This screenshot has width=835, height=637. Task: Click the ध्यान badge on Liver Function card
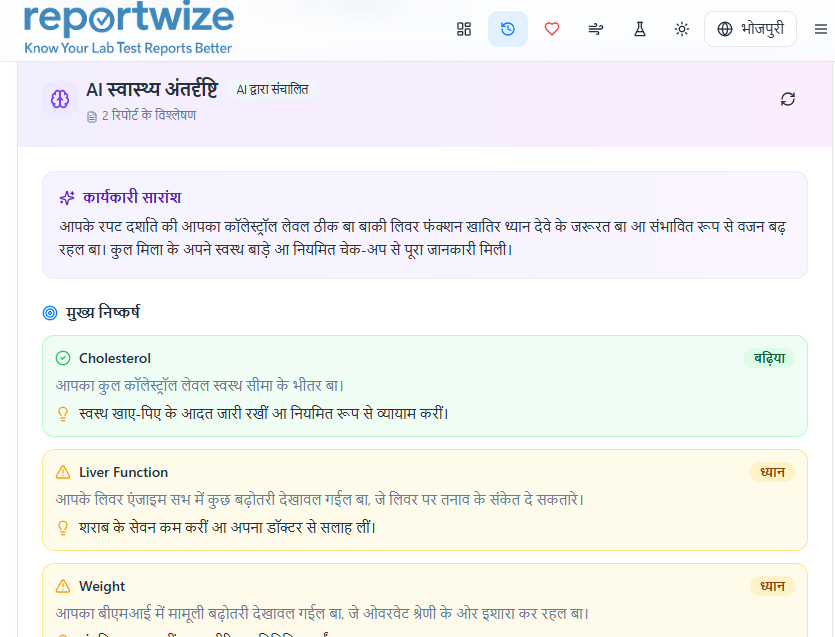(x=772, y=471)
